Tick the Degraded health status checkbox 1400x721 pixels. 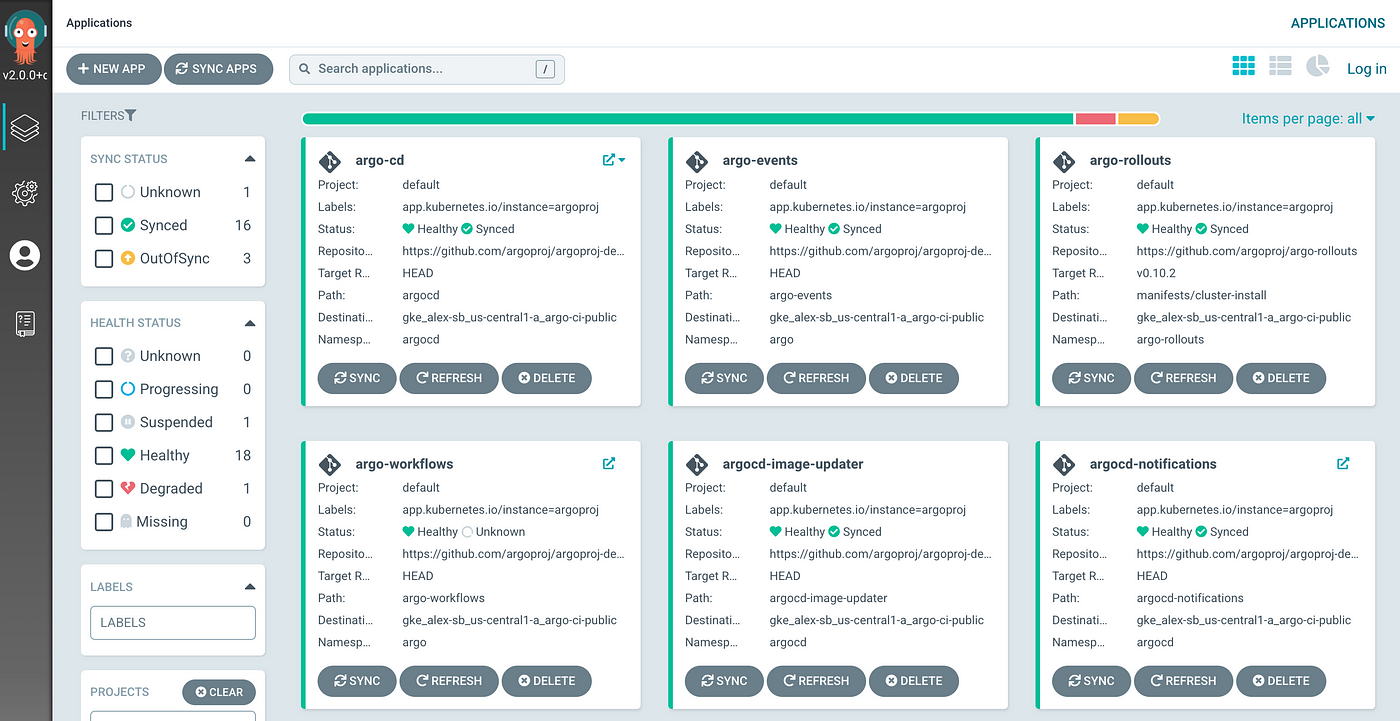coord(104,489)
